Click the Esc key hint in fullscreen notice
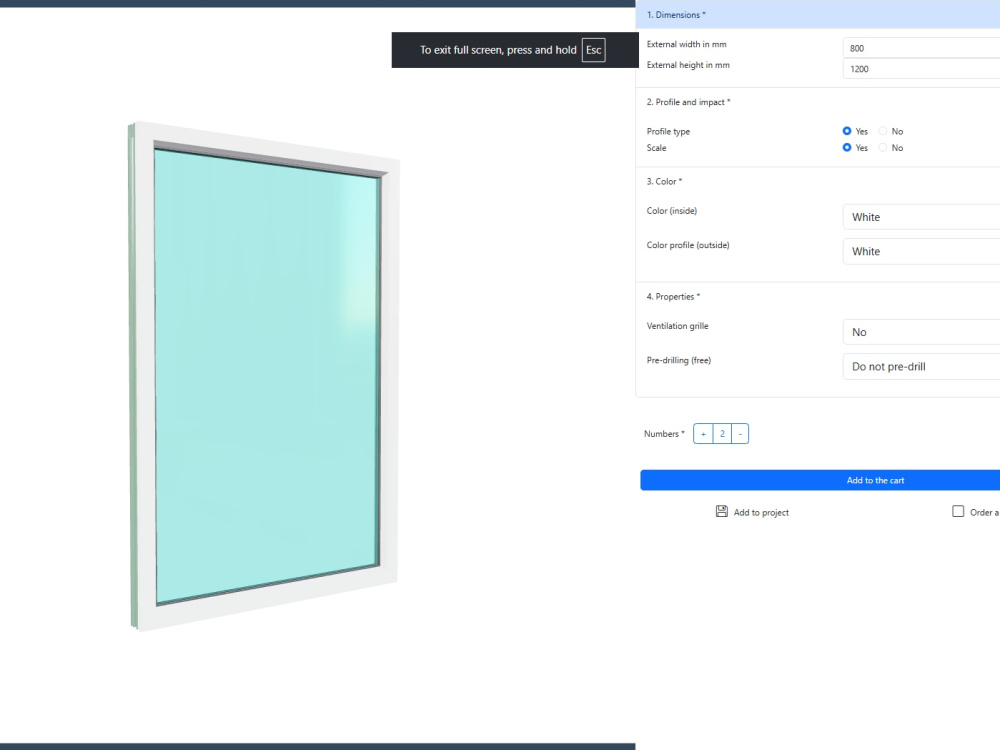1000x750 pixels. (x=593, y=50)
